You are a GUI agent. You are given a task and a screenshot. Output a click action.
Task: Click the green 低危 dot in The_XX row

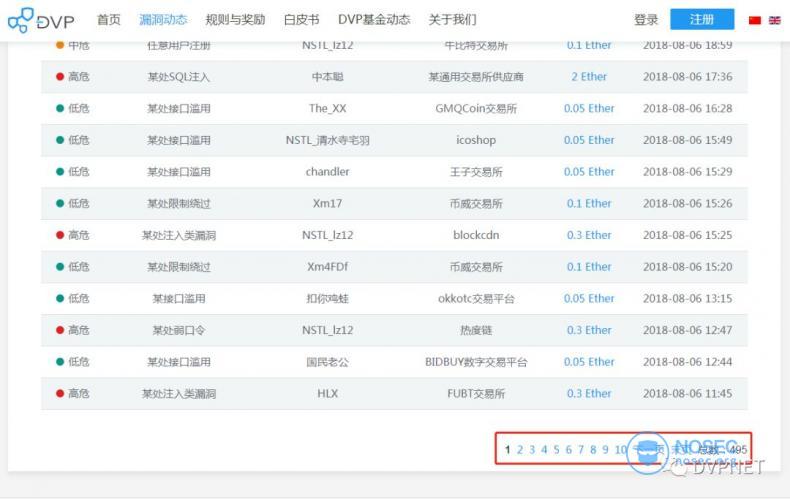60,108
